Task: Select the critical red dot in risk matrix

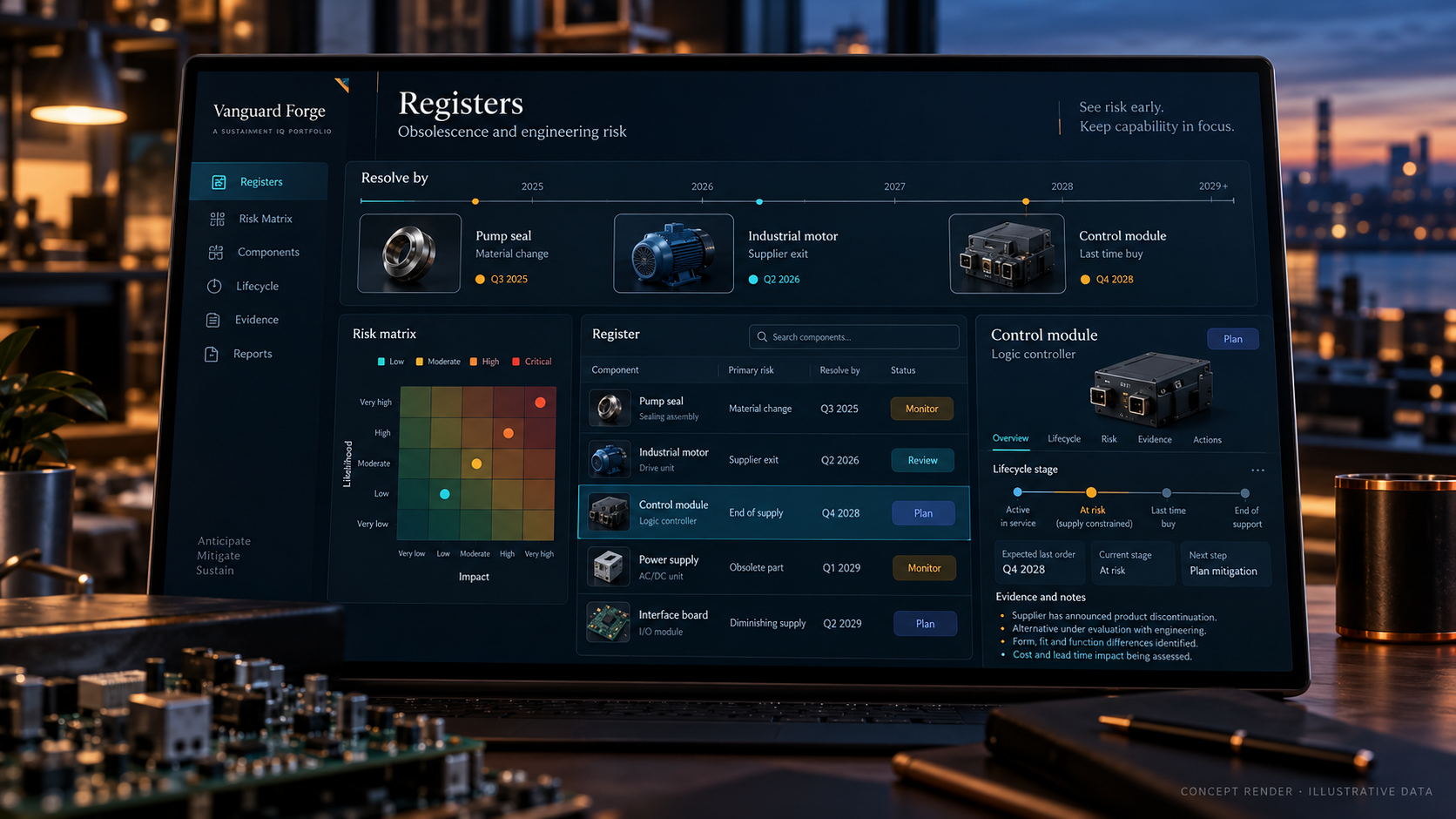Action: coord(540,403)
